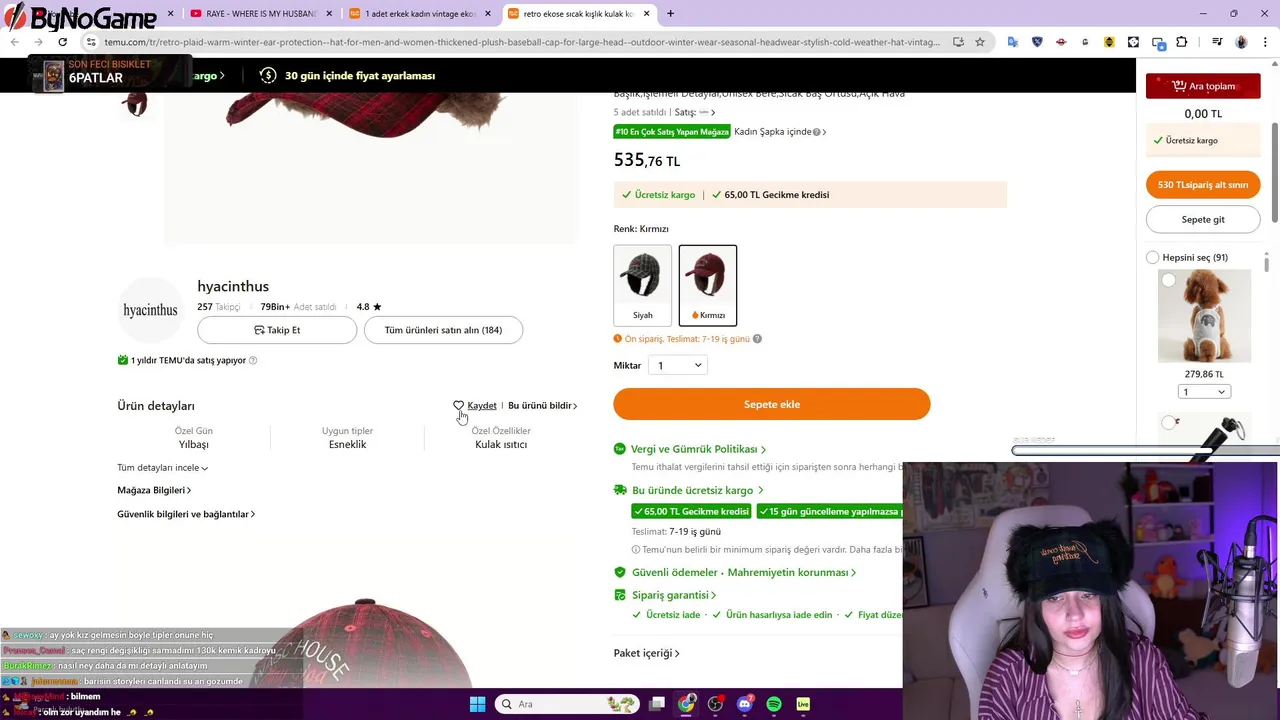
Task: Click the Ara toplam cart button
Action: coord(1203,86)
